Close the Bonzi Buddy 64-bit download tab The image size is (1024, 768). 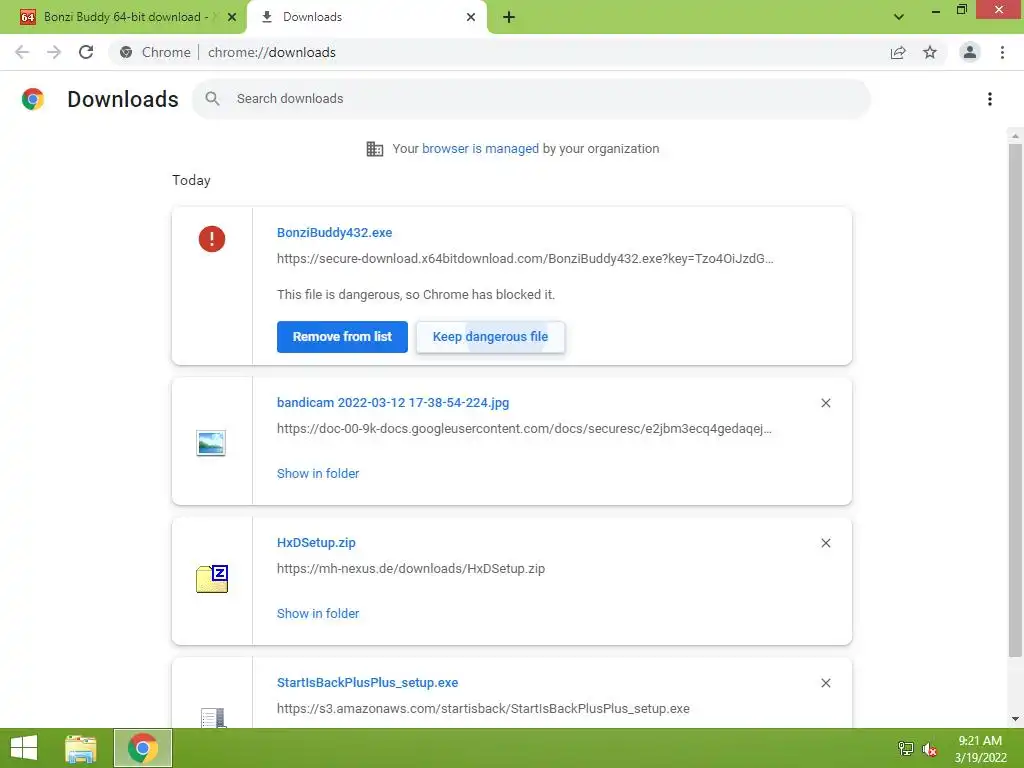pyautogui.click(x=232, y=17)
